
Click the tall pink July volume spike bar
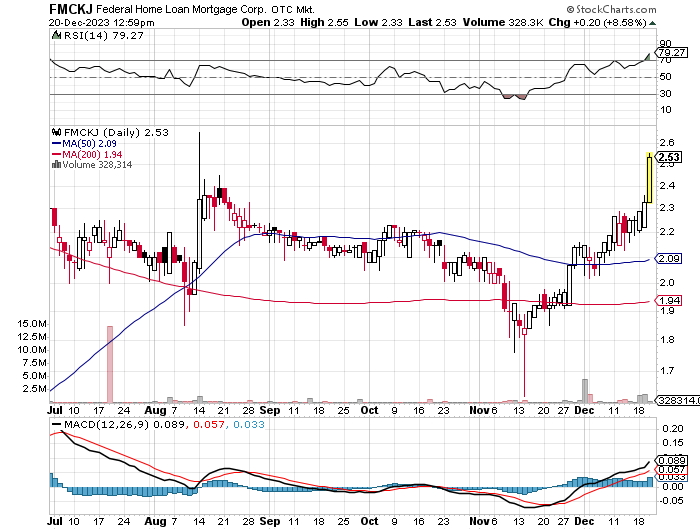tap(109, 364)
